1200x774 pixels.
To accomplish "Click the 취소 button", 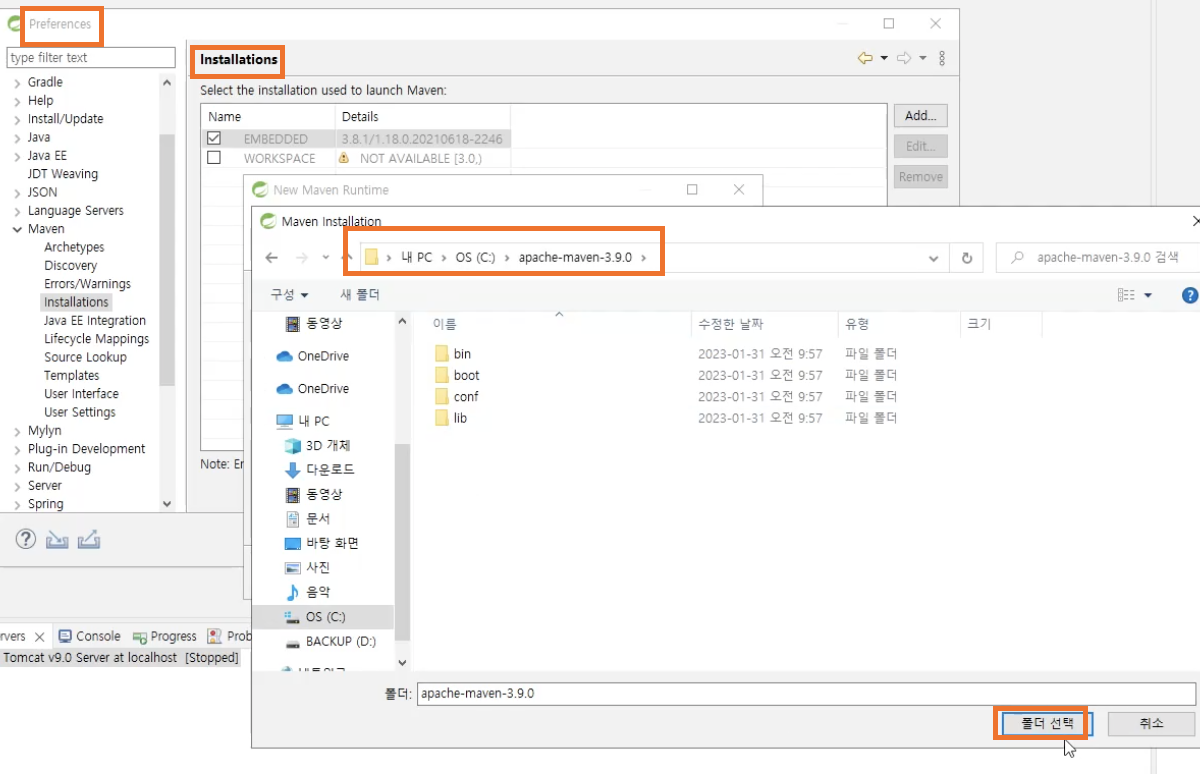I will coord(1151,724).
